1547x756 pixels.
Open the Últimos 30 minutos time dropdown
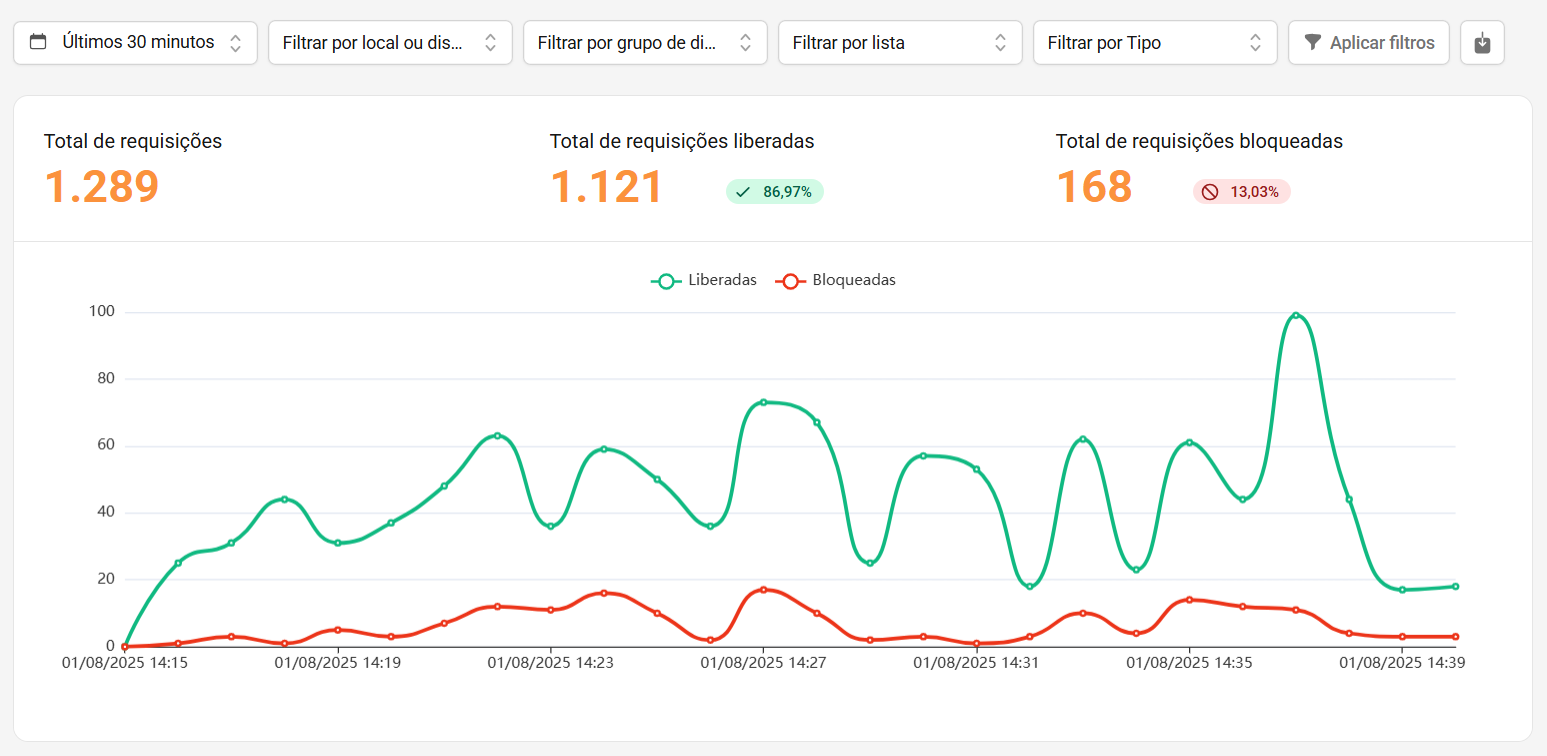tap(136, 43)
